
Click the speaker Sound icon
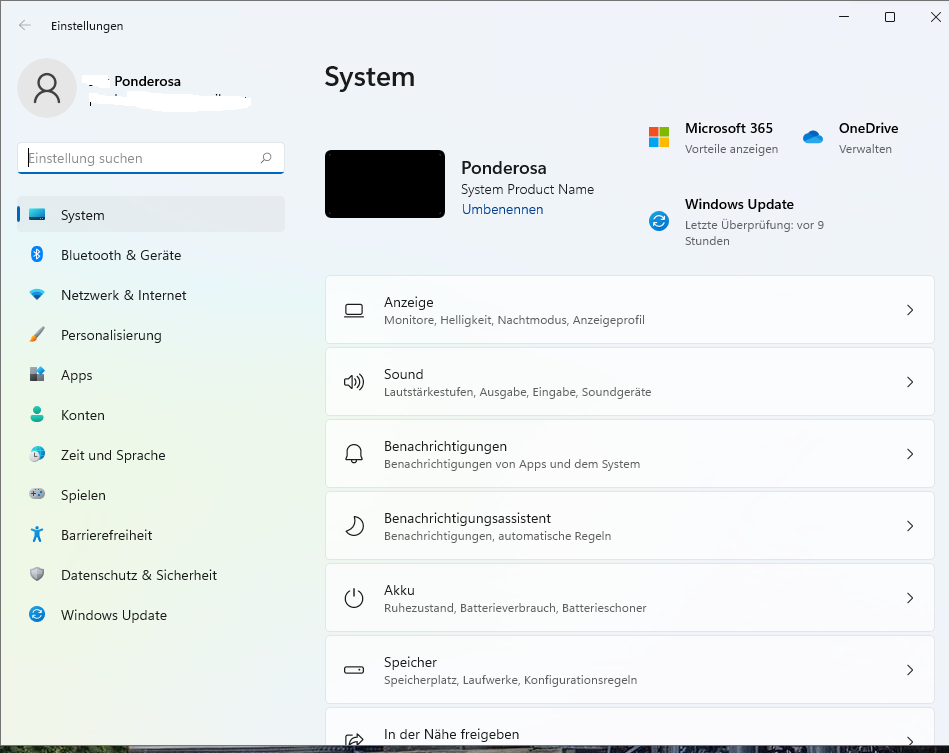click(354, 382)
